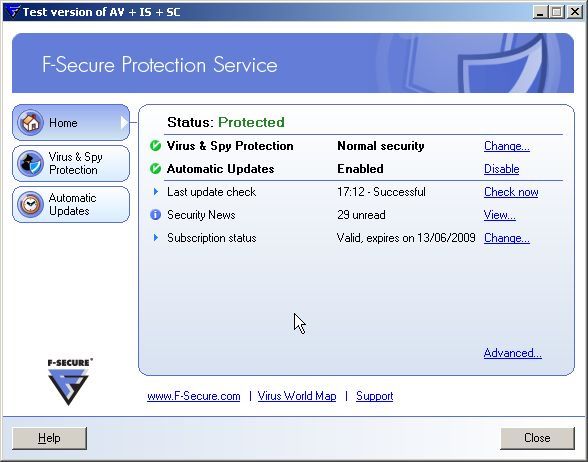Click the Check now link
The height and width of the screenshot is (462, 588).
click(511, 192)
